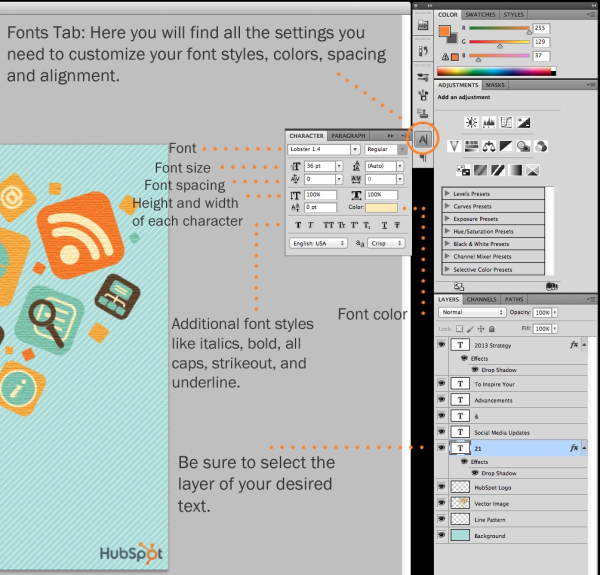This screenshot has height=575, width=600.
Task: Hide the Social Media Updates layer
Action: click(x=441, y=431)
